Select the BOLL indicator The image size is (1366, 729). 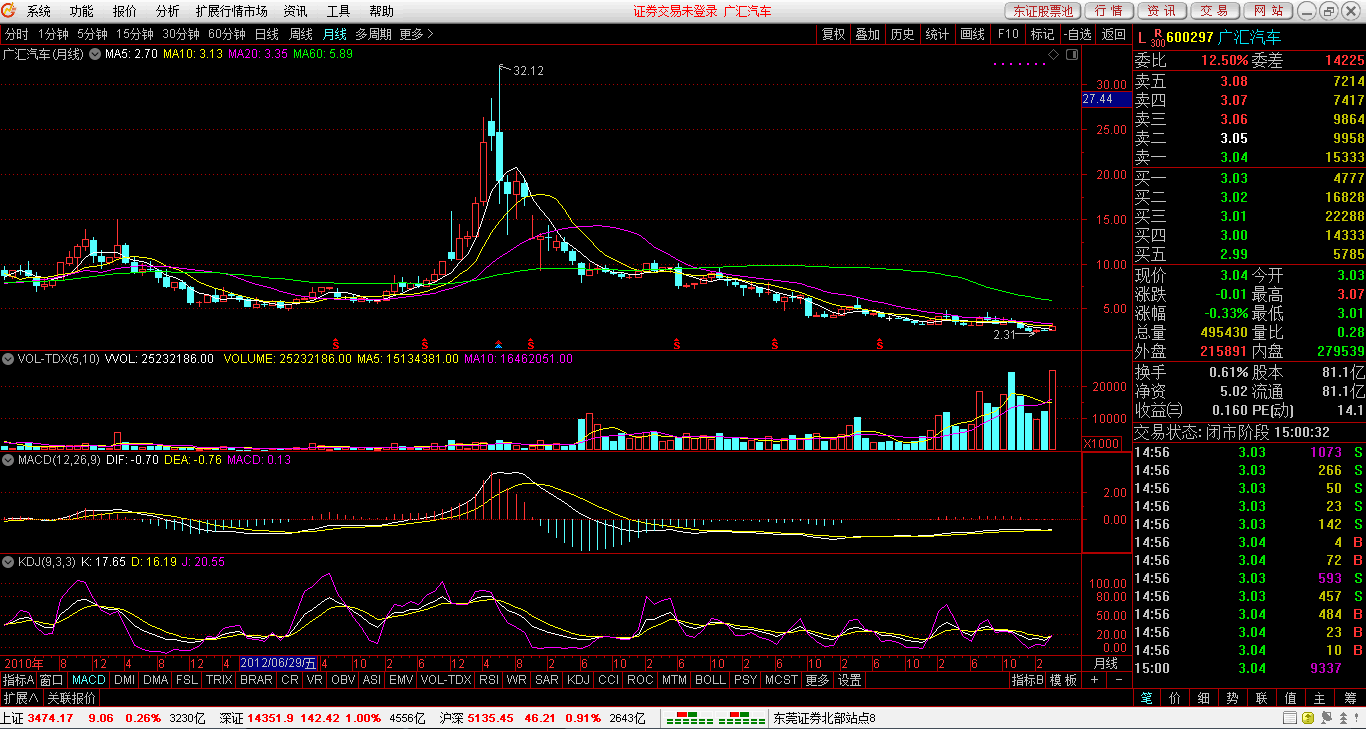[x=710, y=680]
